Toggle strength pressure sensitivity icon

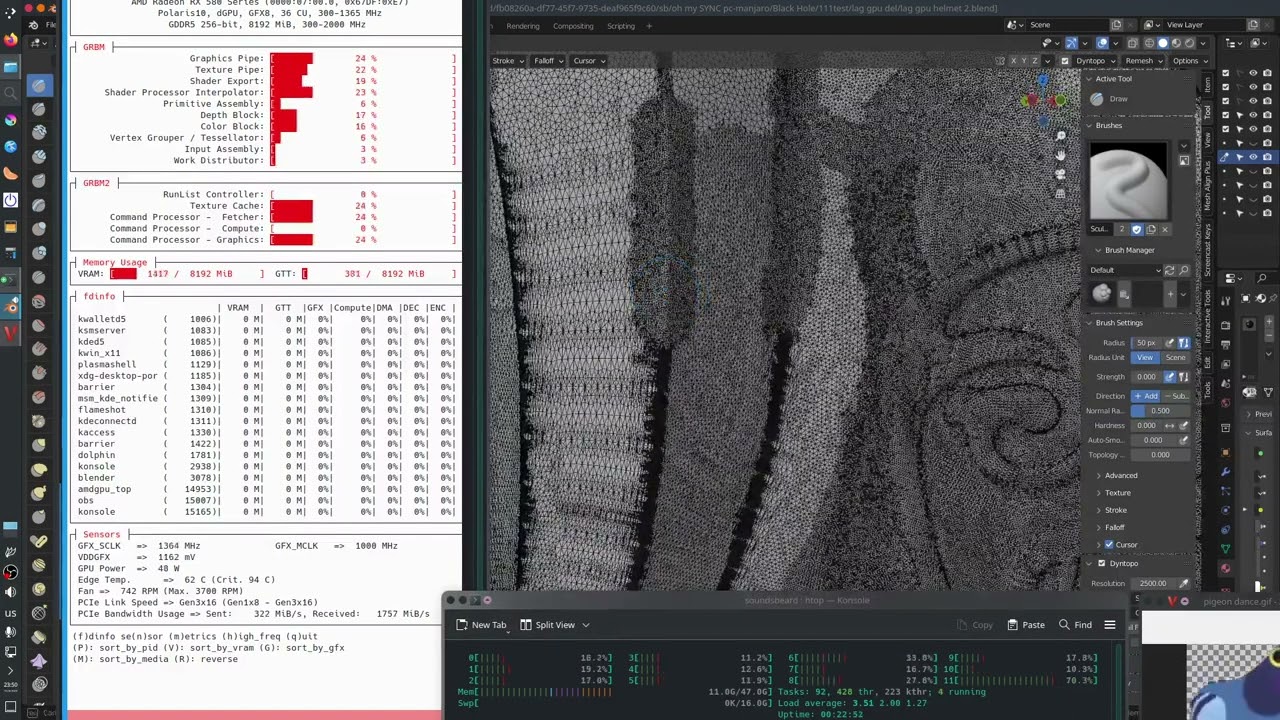[1171, 377]
